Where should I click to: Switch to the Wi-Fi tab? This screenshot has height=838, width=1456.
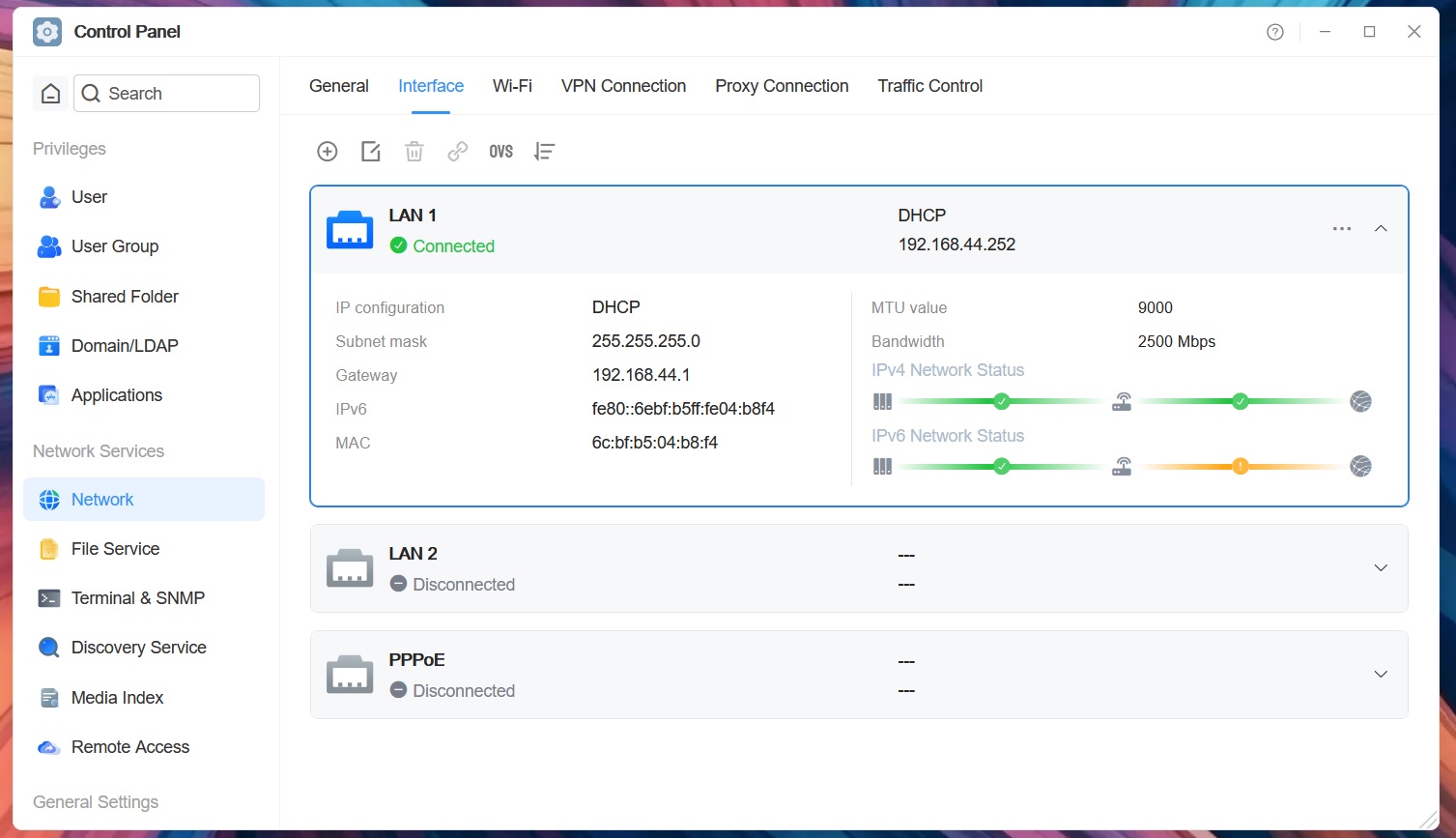pyautogui.click(x=512, y=86)
